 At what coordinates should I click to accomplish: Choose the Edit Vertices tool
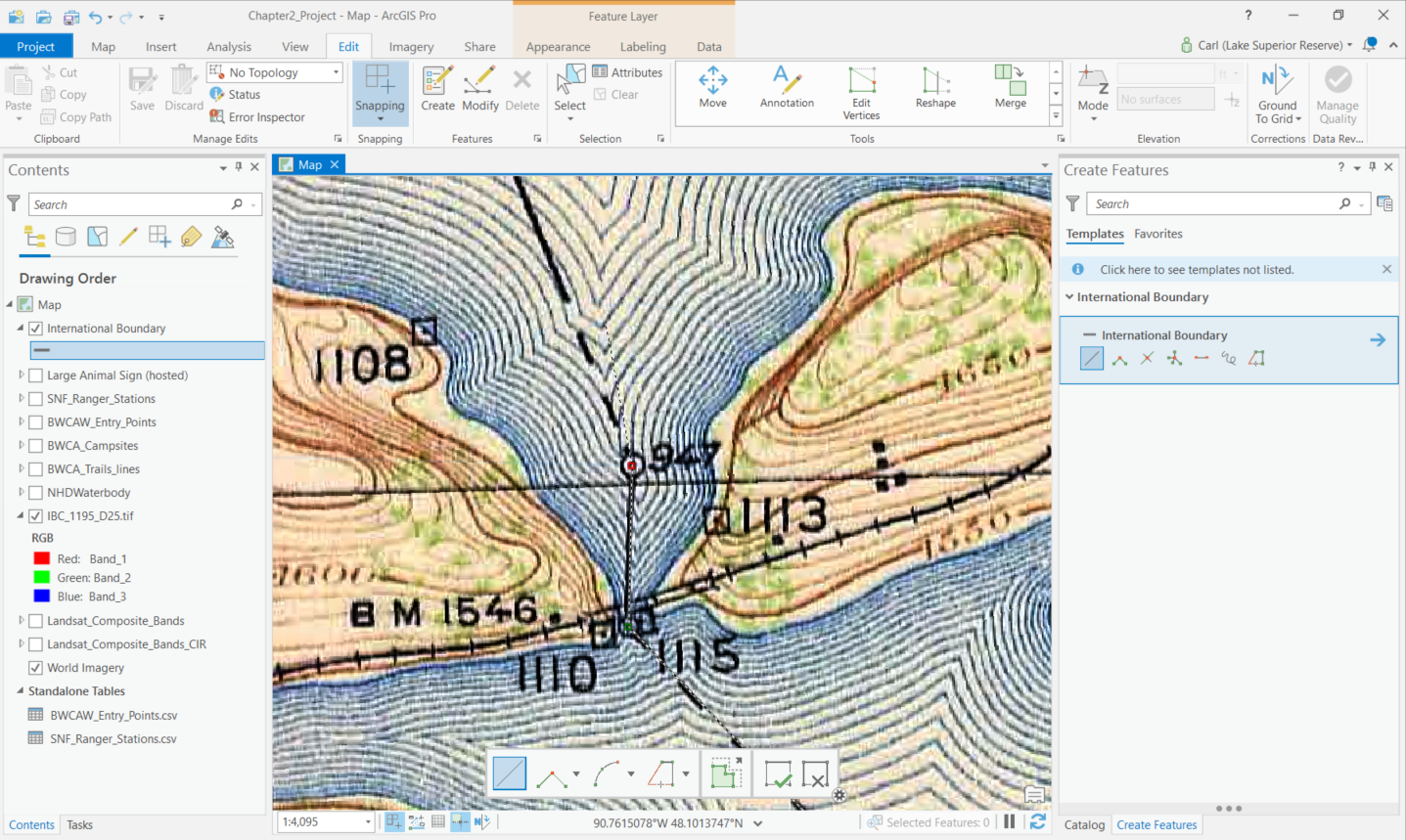click(861, 93)
